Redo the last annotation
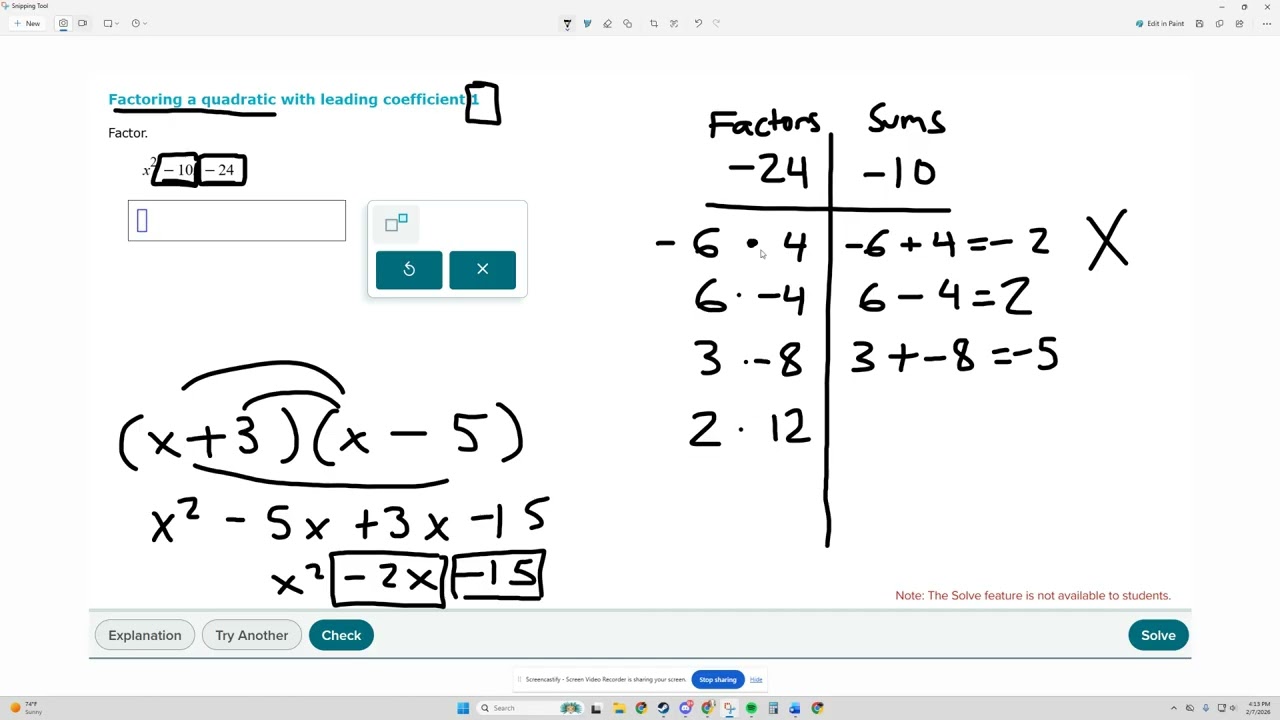 pyautogui.click(x=716, y=23)
